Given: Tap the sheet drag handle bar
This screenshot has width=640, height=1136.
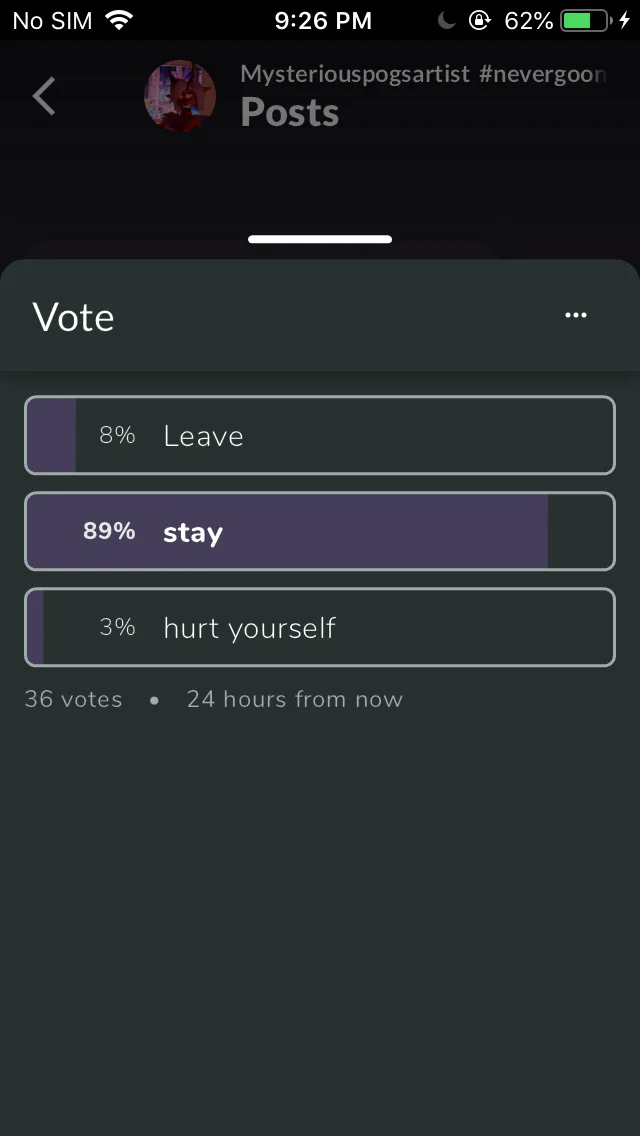Looking at the screenshot, I should 320,239.
